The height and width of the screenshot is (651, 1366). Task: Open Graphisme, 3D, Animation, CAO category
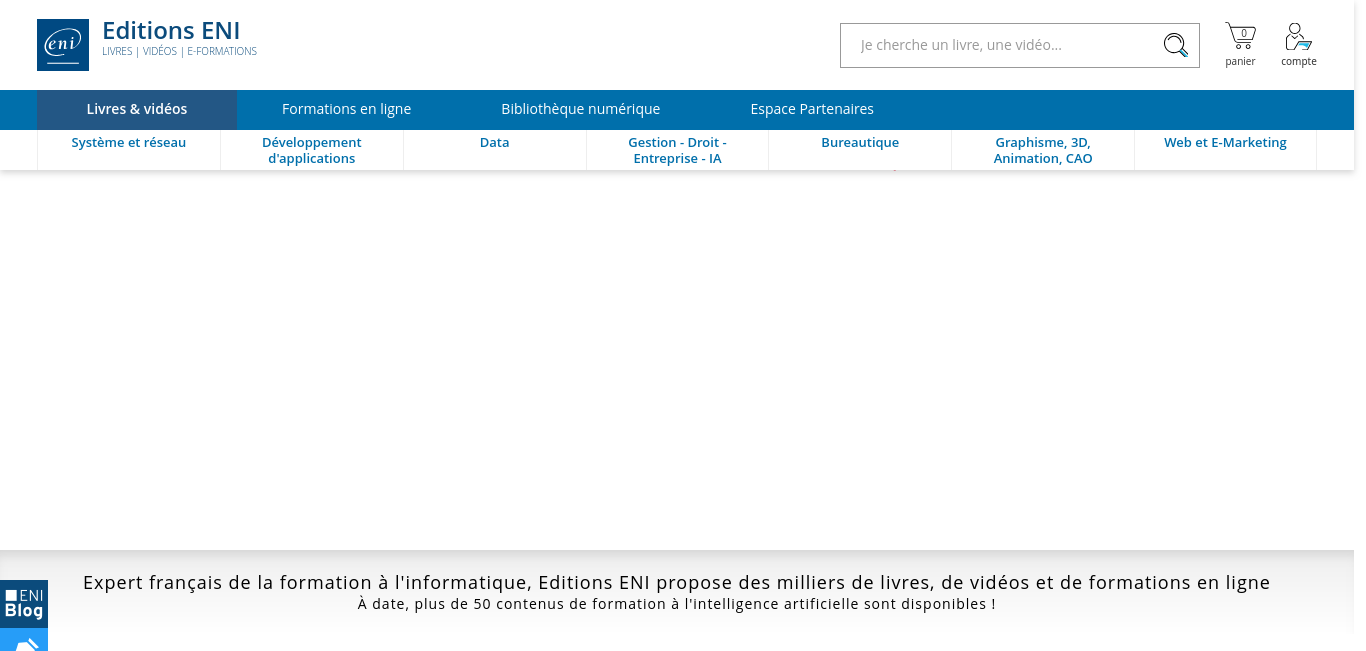point(1043,150)
